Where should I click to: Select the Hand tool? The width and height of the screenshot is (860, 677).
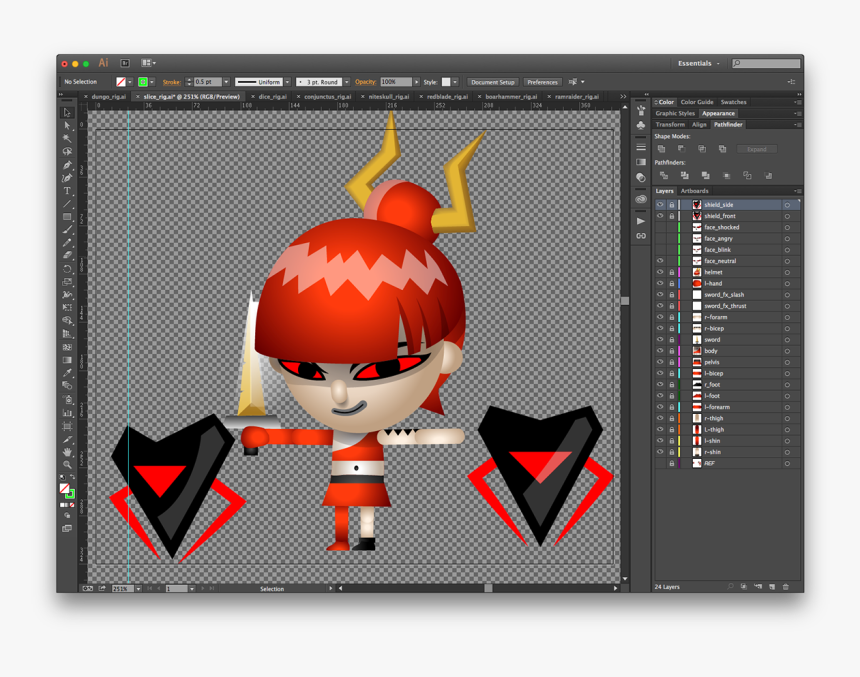(67, 452)
